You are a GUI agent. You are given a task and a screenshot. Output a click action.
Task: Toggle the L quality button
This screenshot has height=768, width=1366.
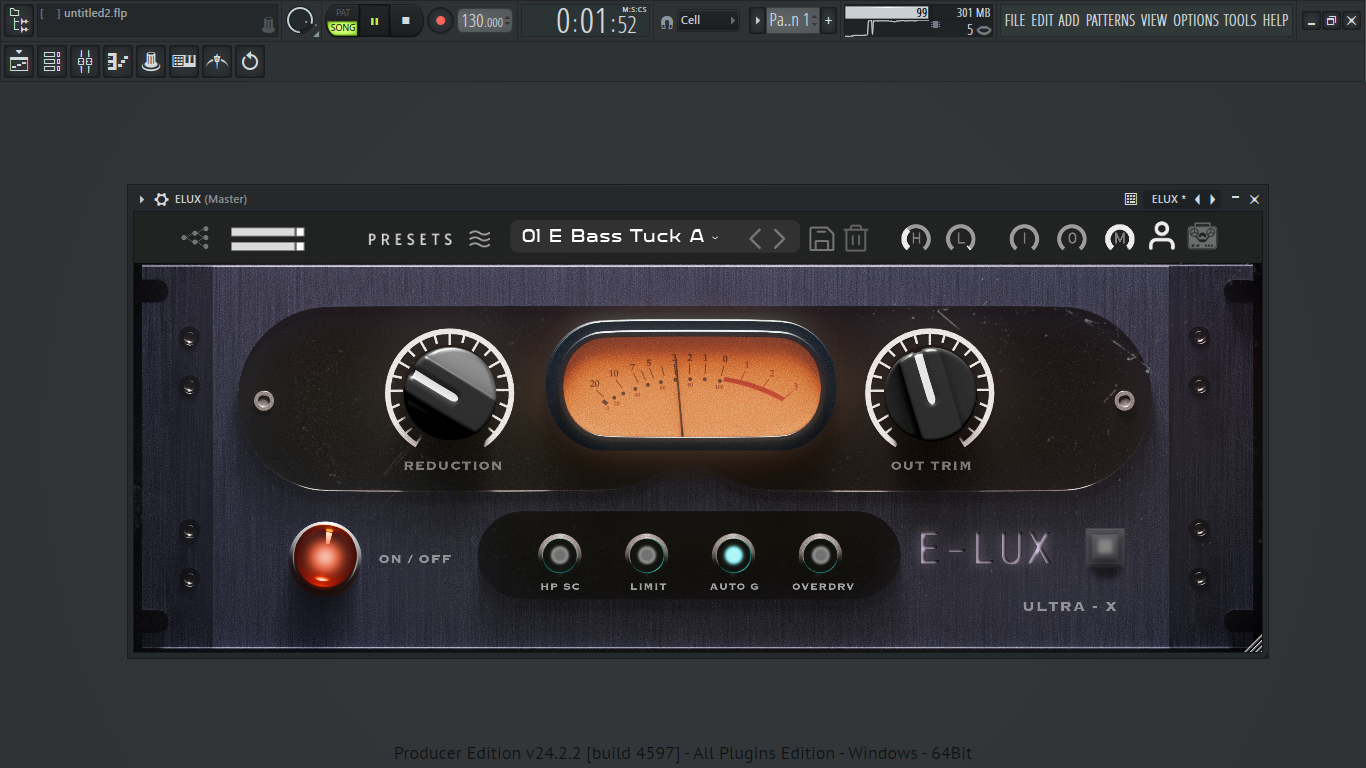pos(961,238)
